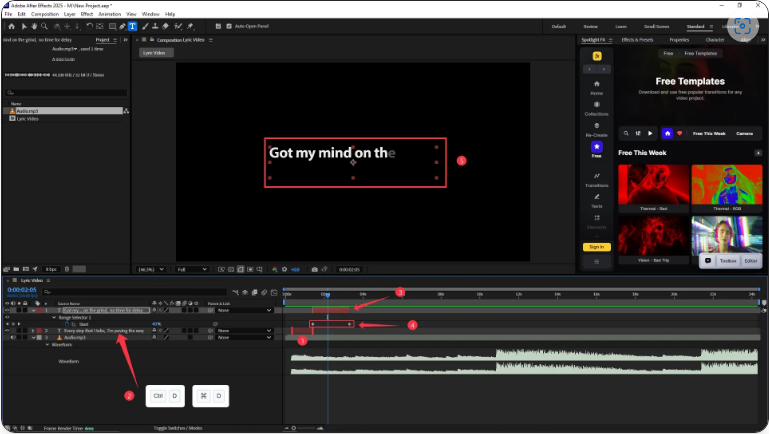
Task: Toggle the Start property stopwatch
Action: point(67,324)
